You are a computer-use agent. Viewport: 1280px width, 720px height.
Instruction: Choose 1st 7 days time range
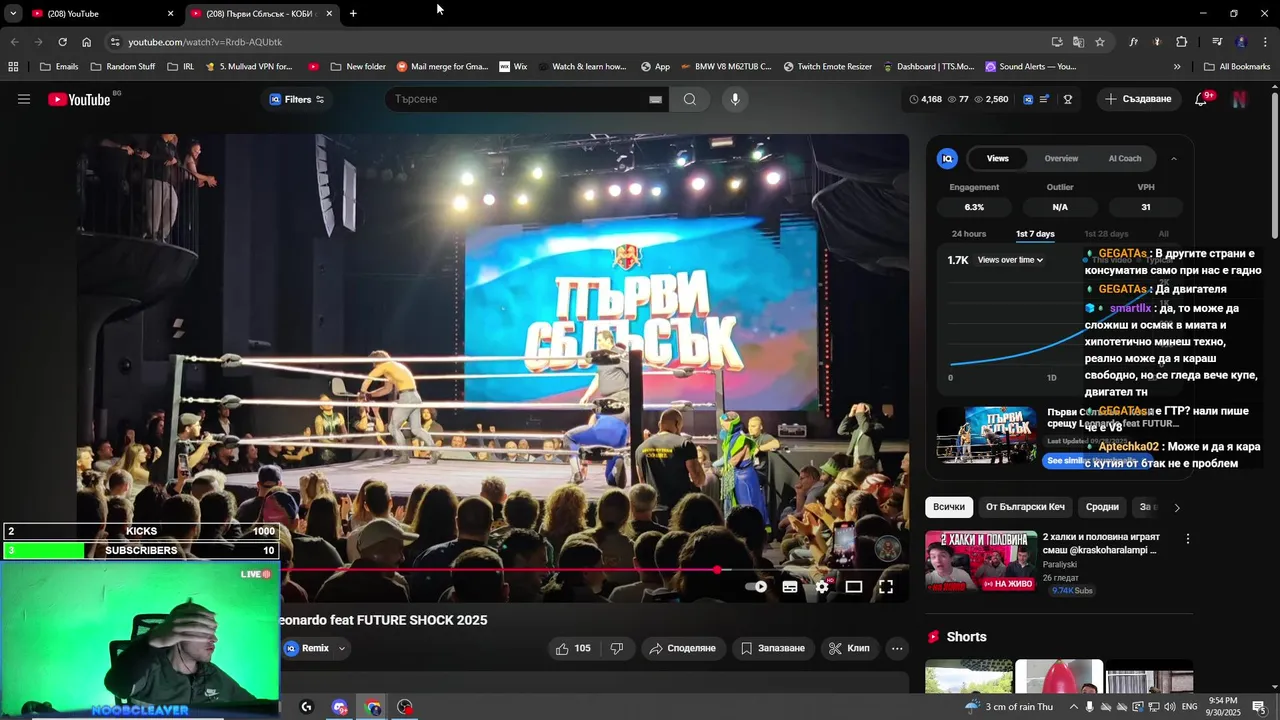(1035, 234)
